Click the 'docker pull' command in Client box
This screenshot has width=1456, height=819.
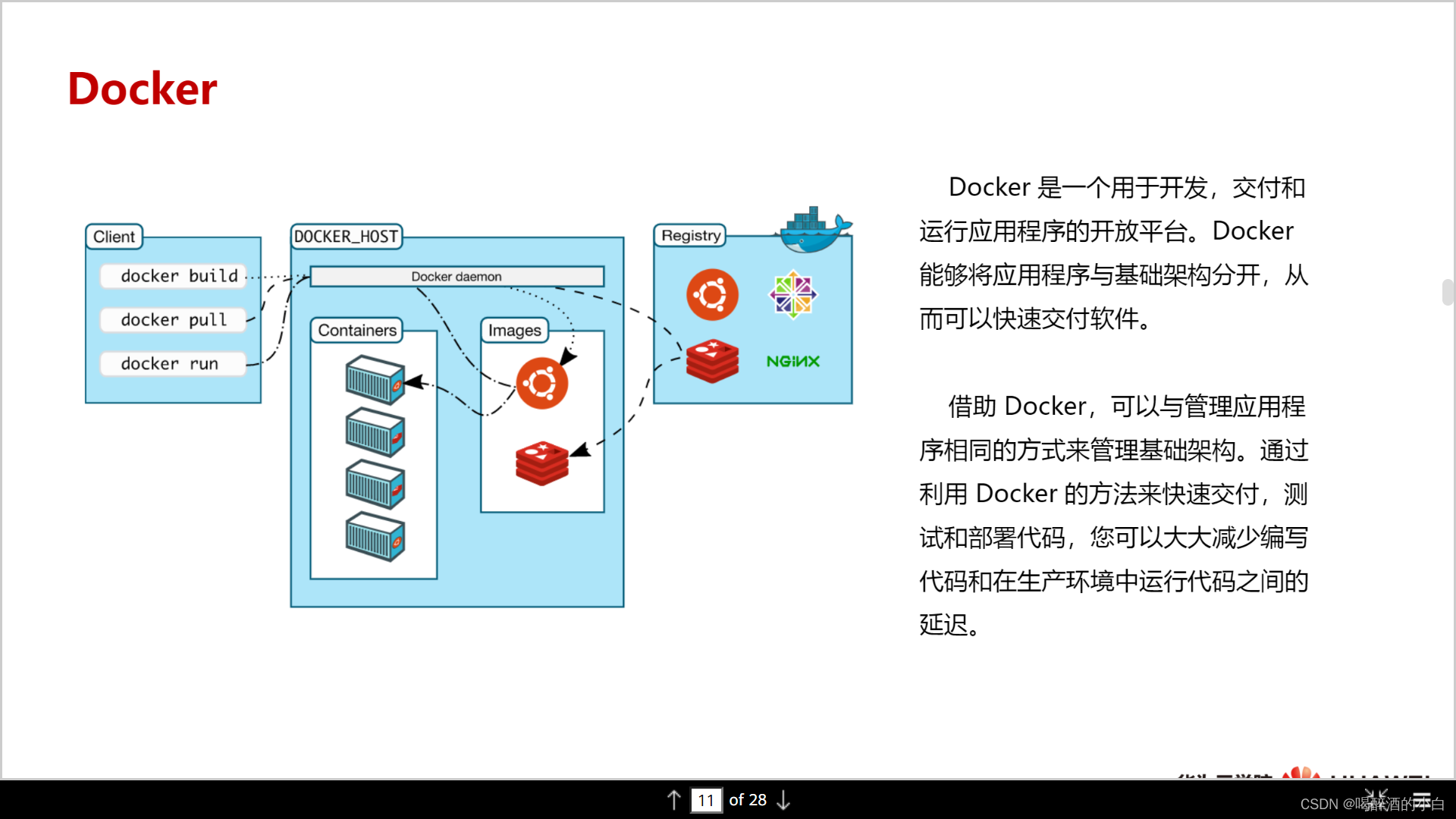(174, 320)
